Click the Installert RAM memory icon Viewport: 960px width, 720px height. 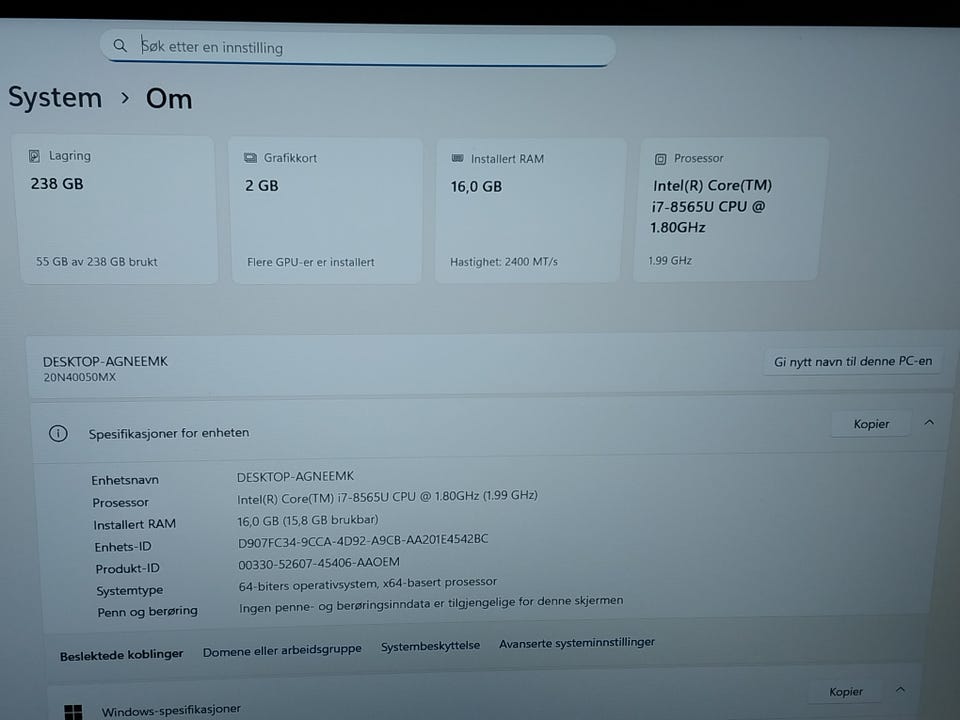457,158
